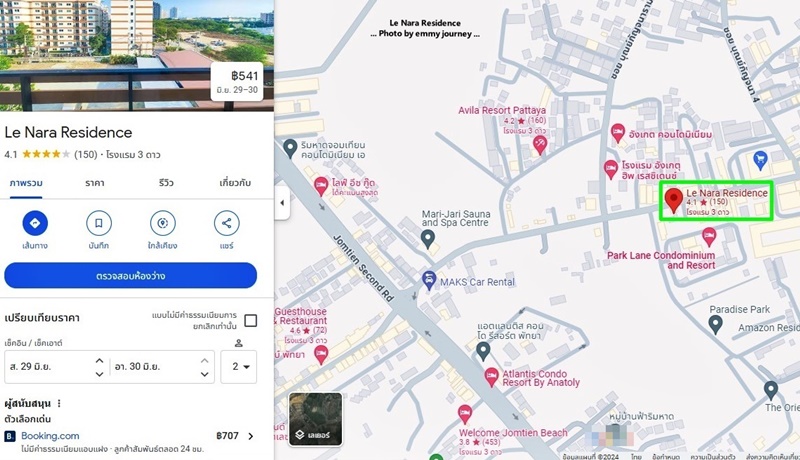Image resolution: width=800 pixels, height=460 pixels.
Task: Switch to the ราคา (prices) tab
Action: click(95, 183)
